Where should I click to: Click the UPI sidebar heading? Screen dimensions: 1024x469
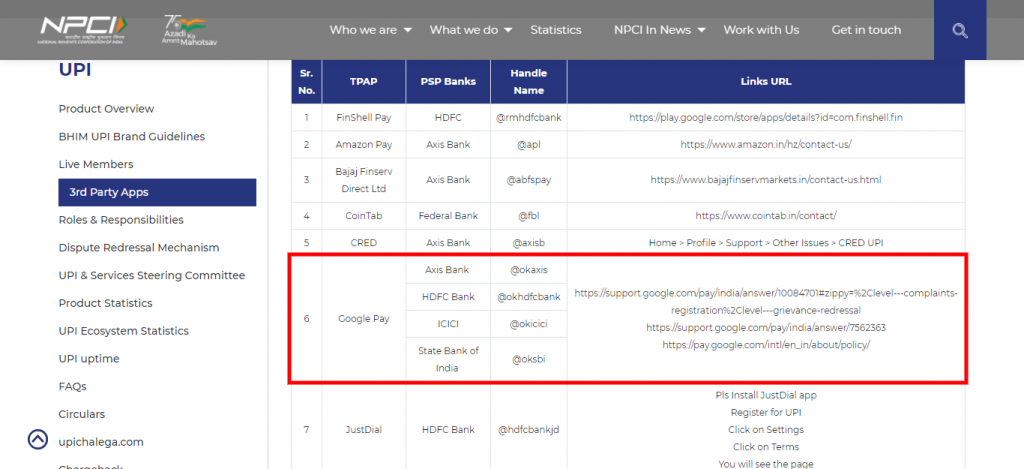(75, 70)
